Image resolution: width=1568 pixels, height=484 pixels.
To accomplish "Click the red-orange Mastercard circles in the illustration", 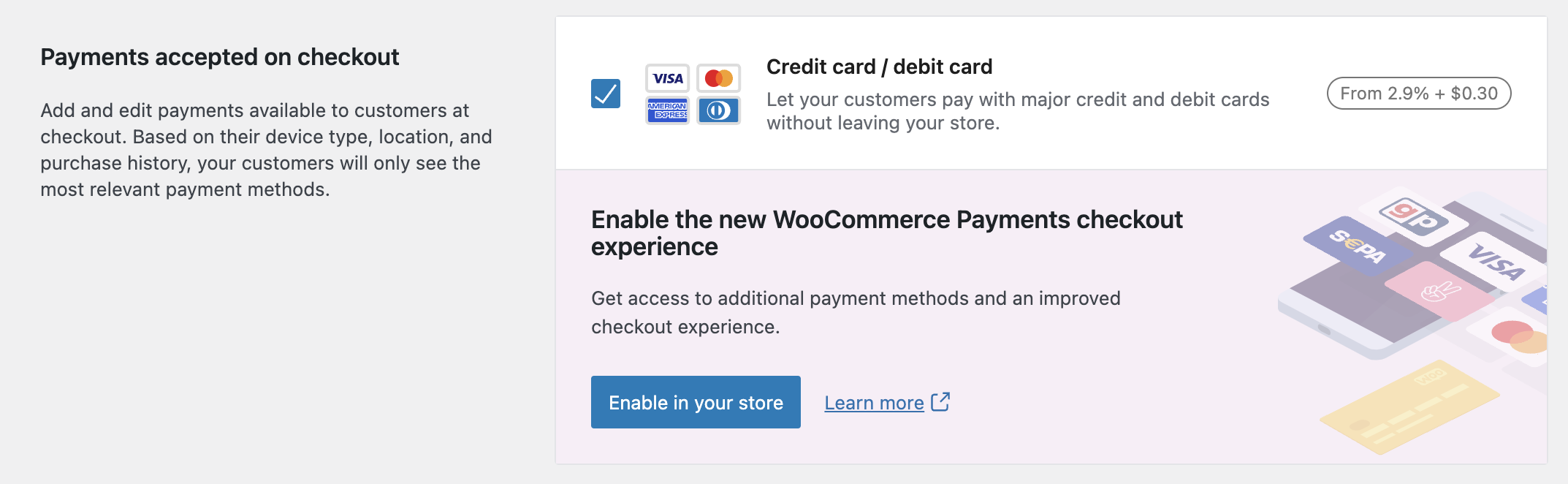I will pyautogui.click(x=1518, y=336).
